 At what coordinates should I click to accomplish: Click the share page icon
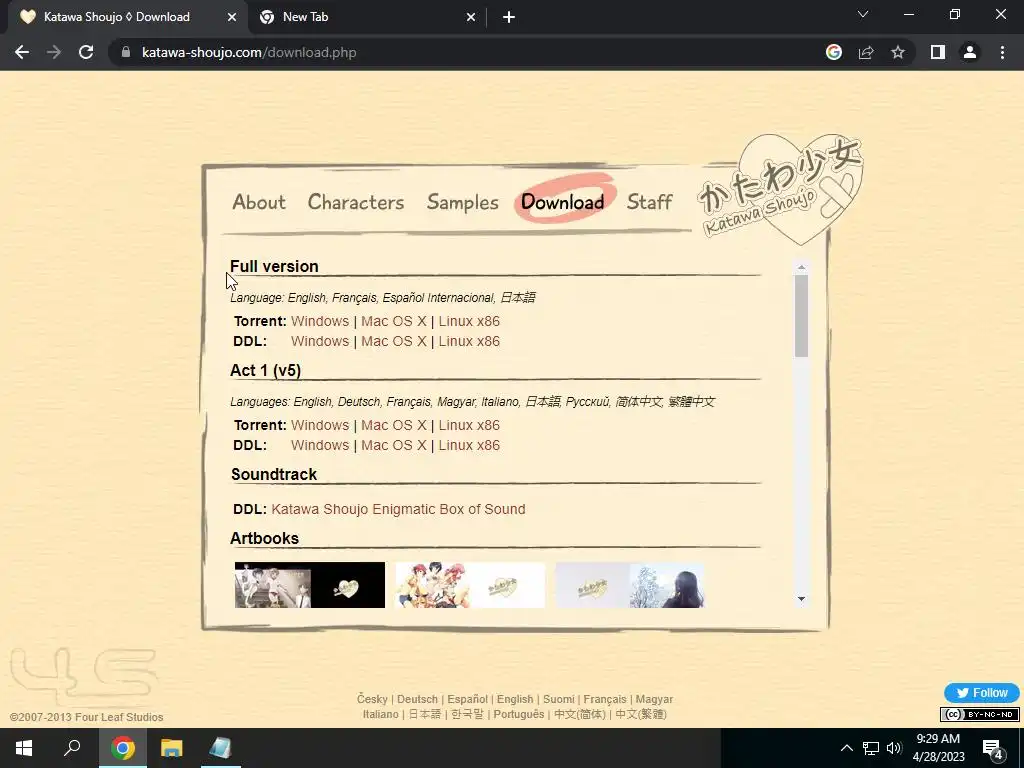[x=866, y=52]
